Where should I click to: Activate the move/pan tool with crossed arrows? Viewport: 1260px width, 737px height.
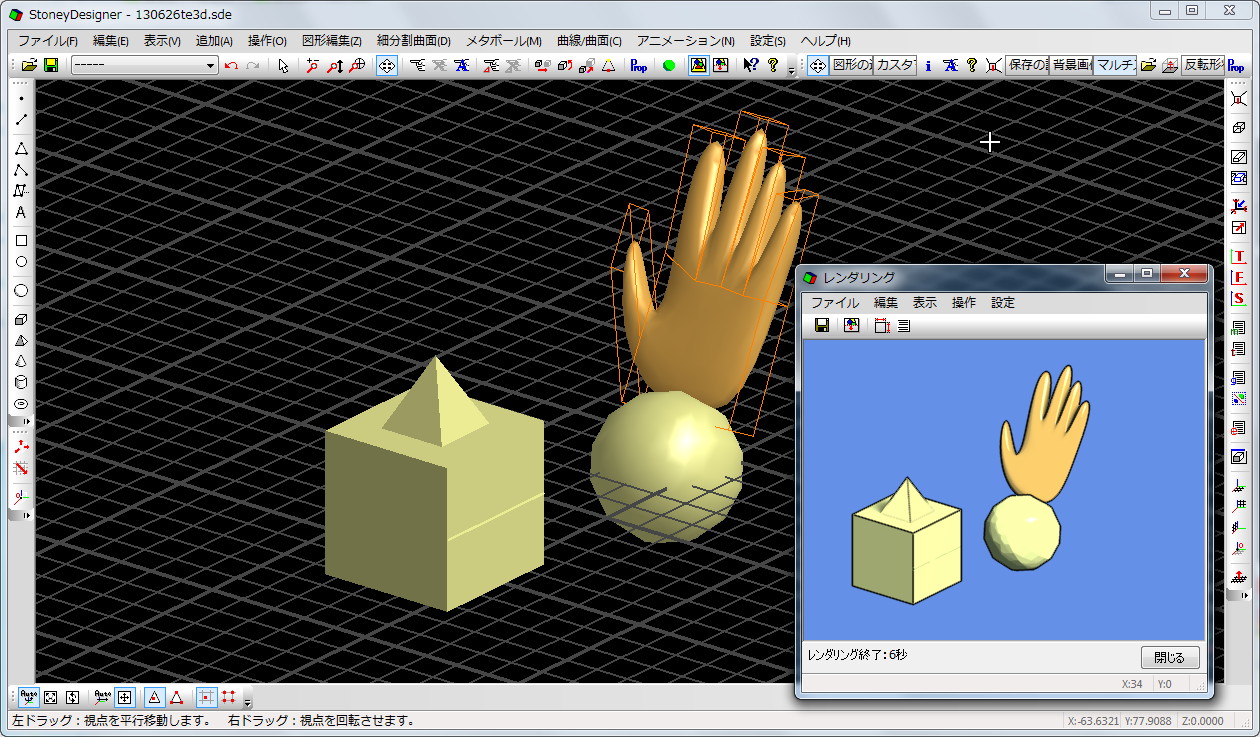(x=386, y=64)
